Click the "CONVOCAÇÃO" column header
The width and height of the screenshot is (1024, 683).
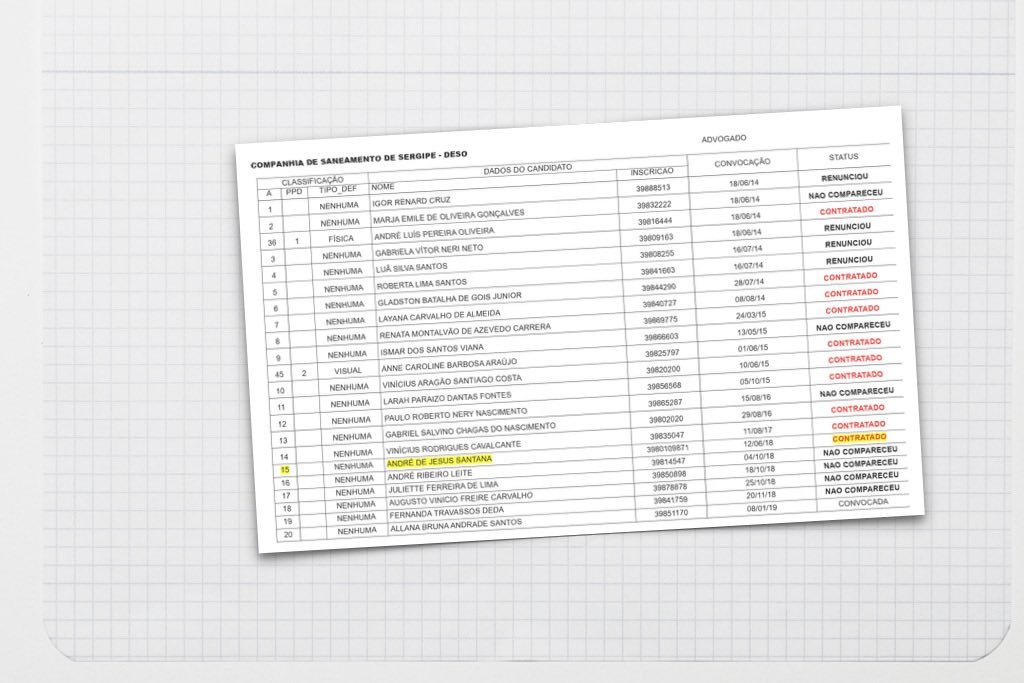click(742, 162)
